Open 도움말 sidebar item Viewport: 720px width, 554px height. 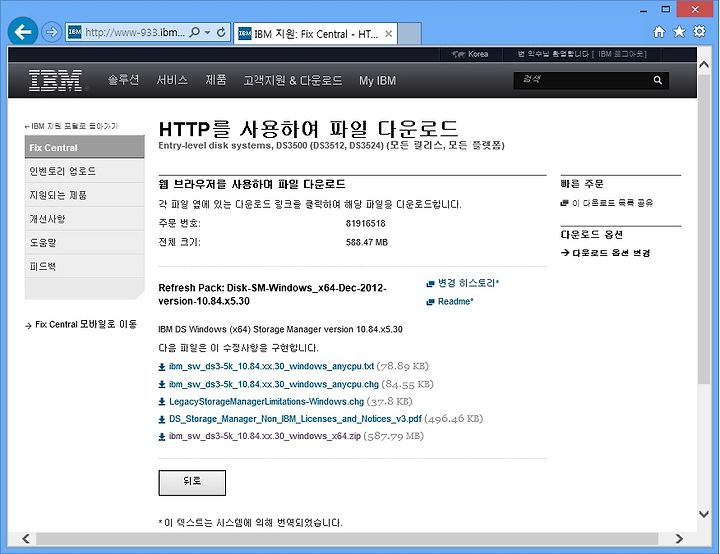pos(84,243)
